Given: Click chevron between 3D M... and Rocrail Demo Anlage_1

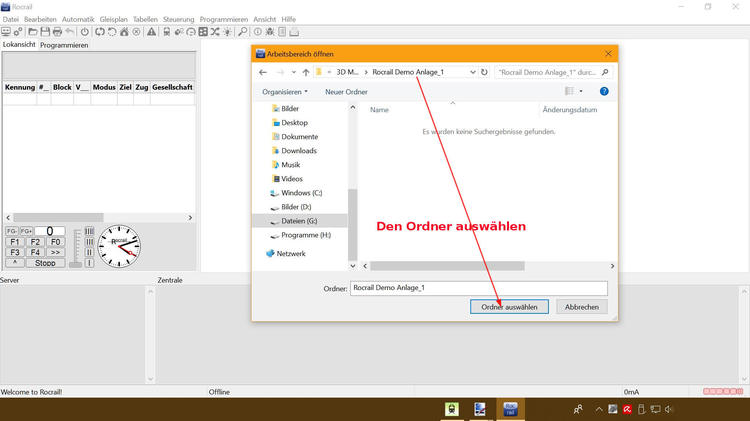Looking at the screenshot, I should [x=366, y=72].
